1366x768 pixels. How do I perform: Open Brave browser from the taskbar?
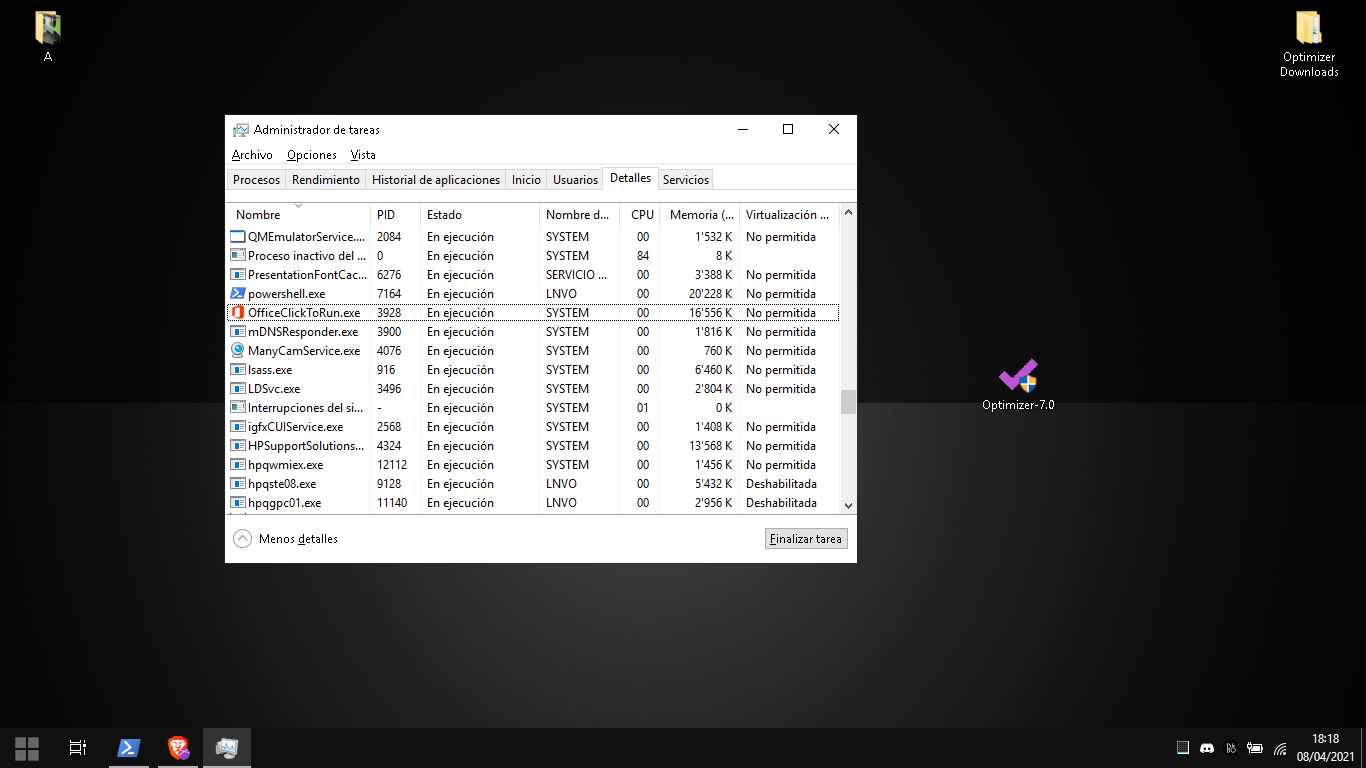tap(178, 748)
